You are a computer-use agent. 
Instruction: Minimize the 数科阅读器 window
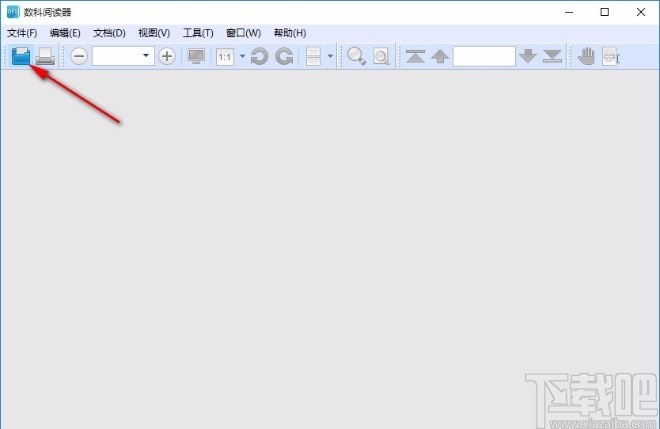(x=569, y=12)
